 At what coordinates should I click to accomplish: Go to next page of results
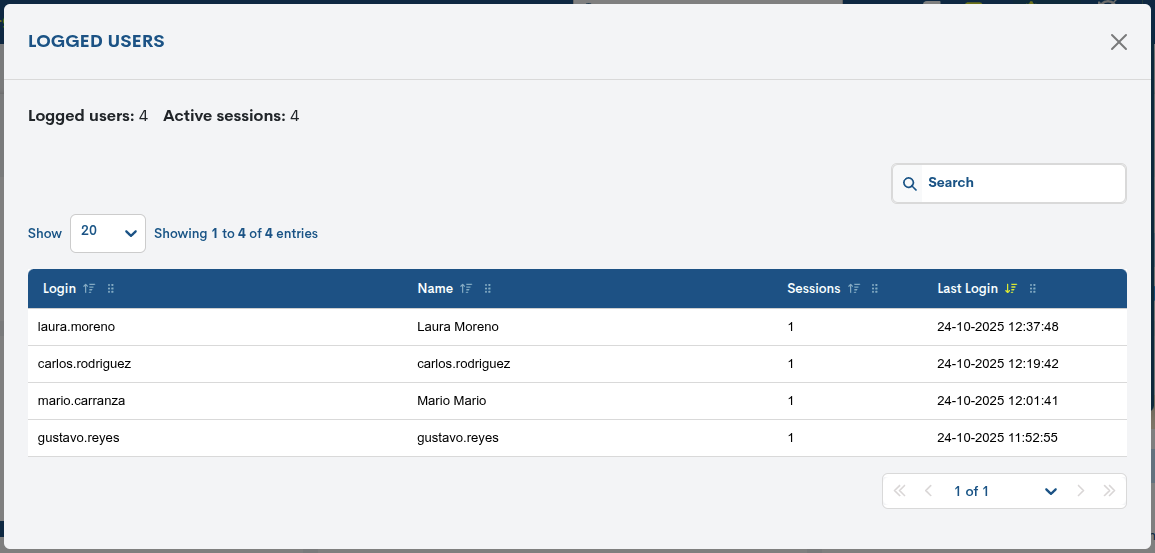click(x=1081, y=491)
